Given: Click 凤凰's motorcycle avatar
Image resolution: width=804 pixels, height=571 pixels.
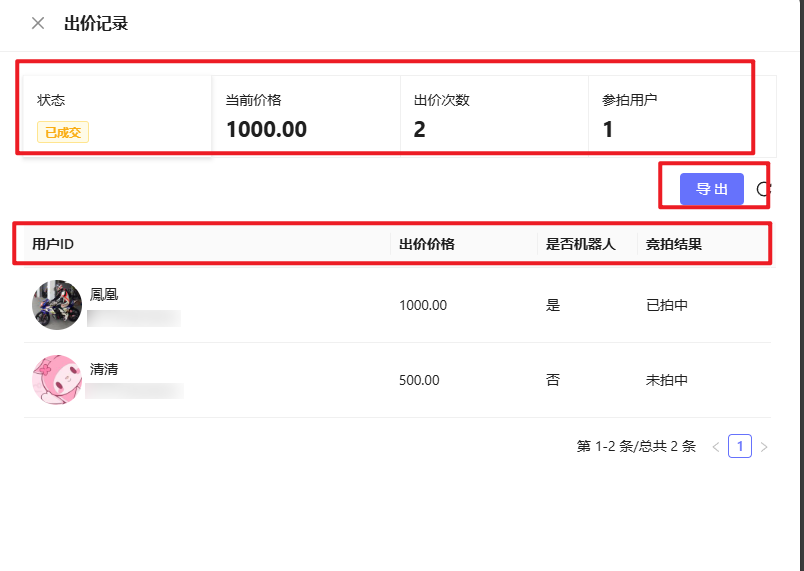Looking at the screenshot, I should 57,305.
